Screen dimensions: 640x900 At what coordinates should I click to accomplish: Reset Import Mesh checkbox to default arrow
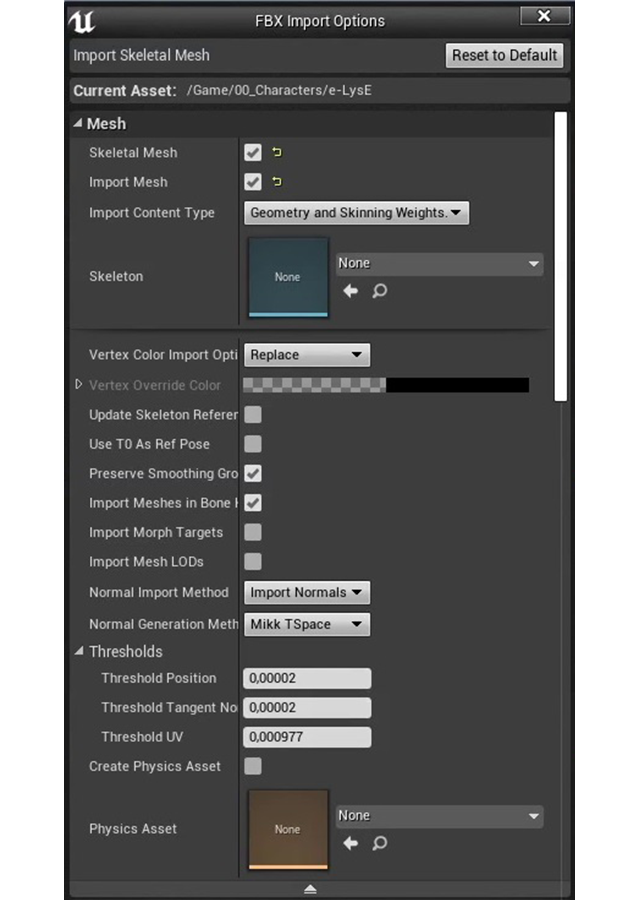click(x=277, y=182)
